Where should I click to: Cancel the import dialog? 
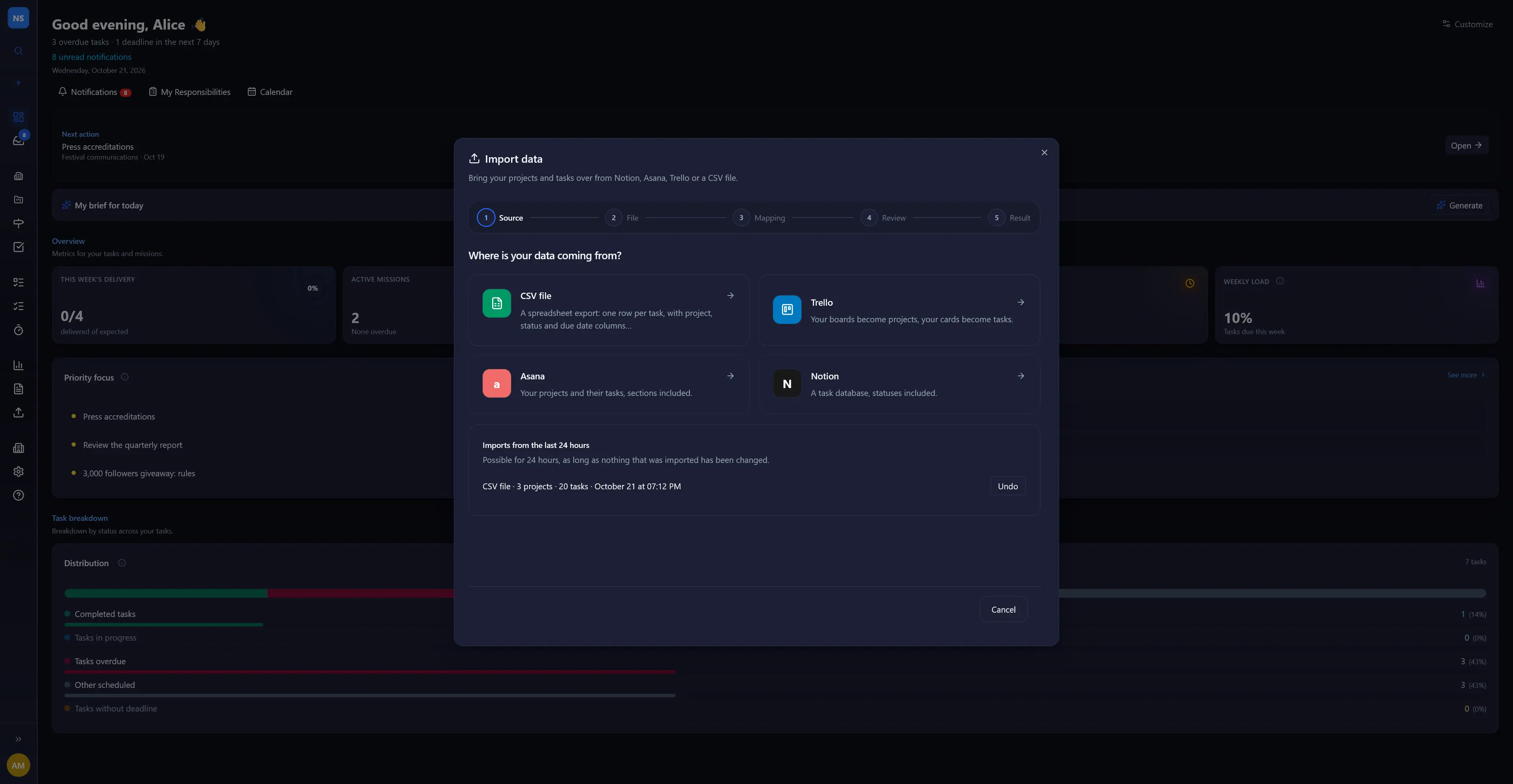point(1003,609)
